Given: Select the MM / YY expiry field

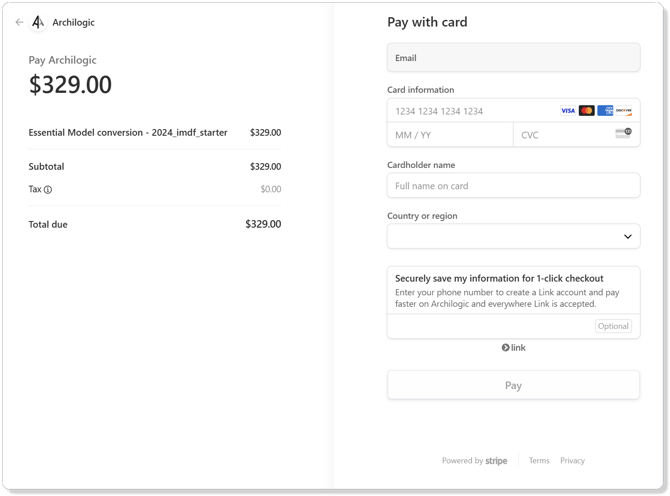Looking at the screenshot, I should [x=450, y=134].
